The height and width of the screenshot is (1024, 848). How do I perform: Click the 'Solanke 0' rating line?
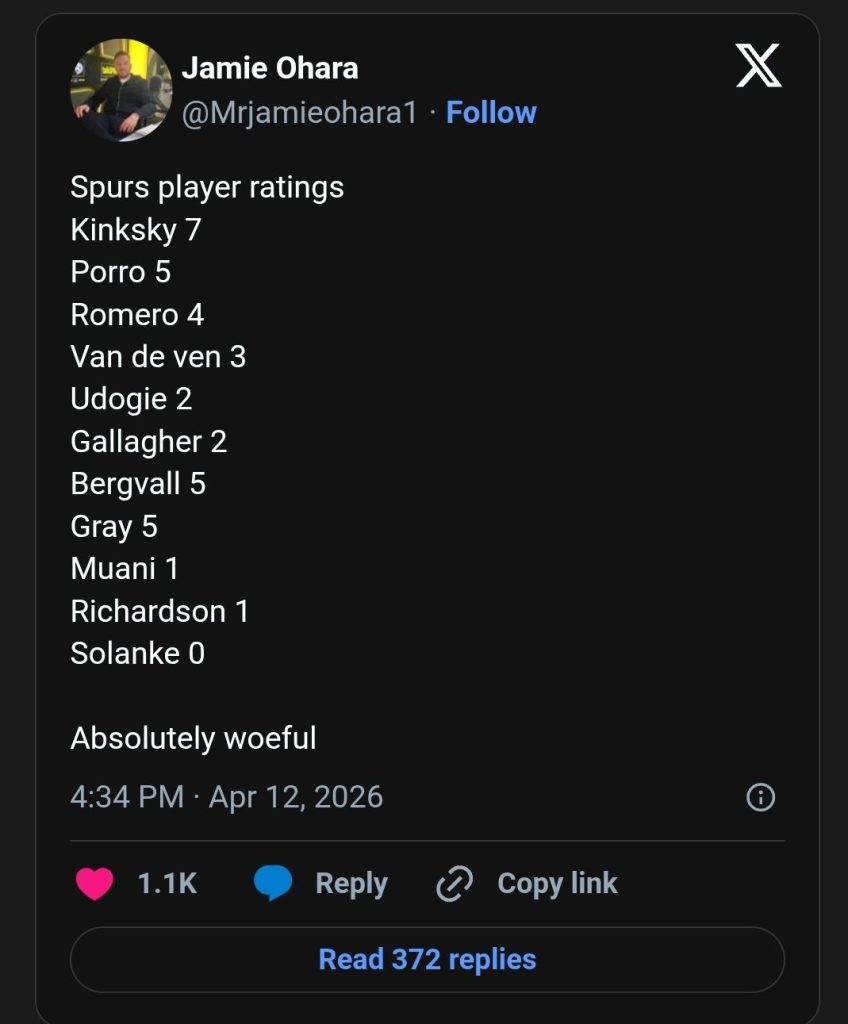[138, 654]
